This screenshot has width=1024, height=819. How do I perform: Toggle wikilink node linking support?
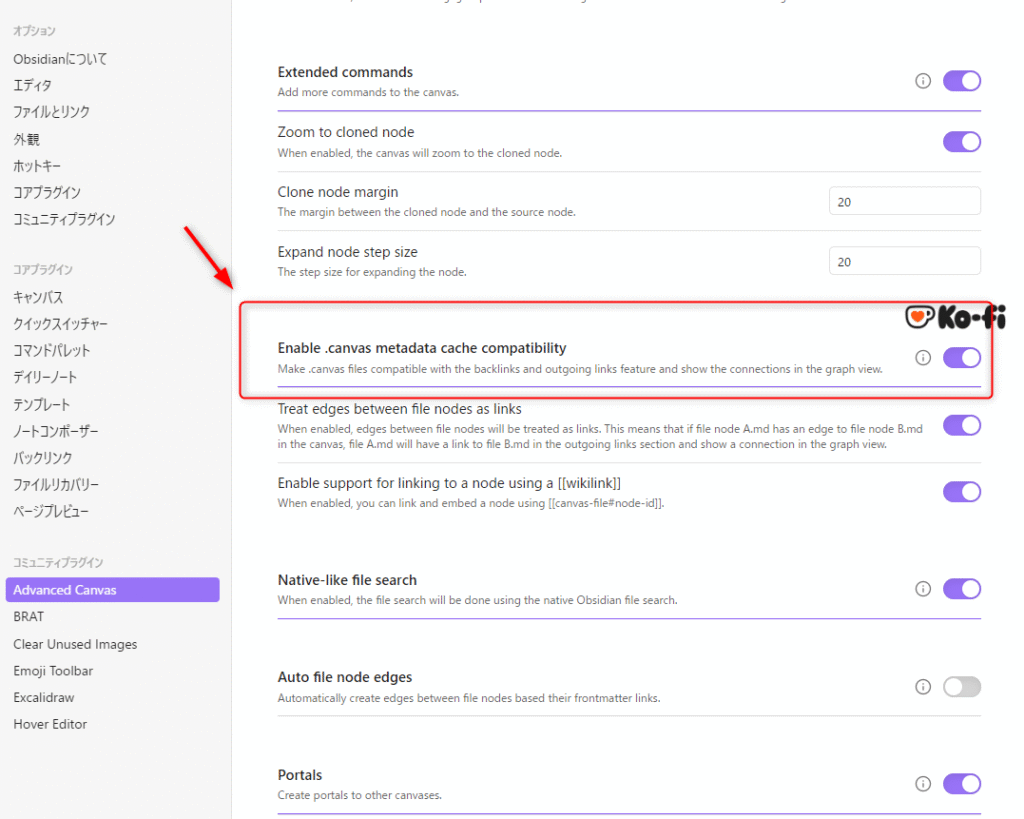tap(961, 491)
